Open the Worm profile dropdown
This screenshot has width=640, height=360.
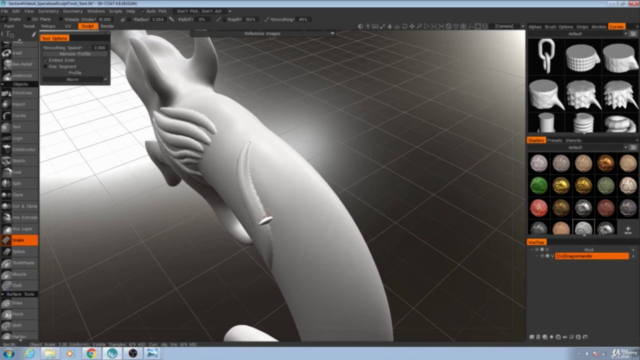coord(75,80)
